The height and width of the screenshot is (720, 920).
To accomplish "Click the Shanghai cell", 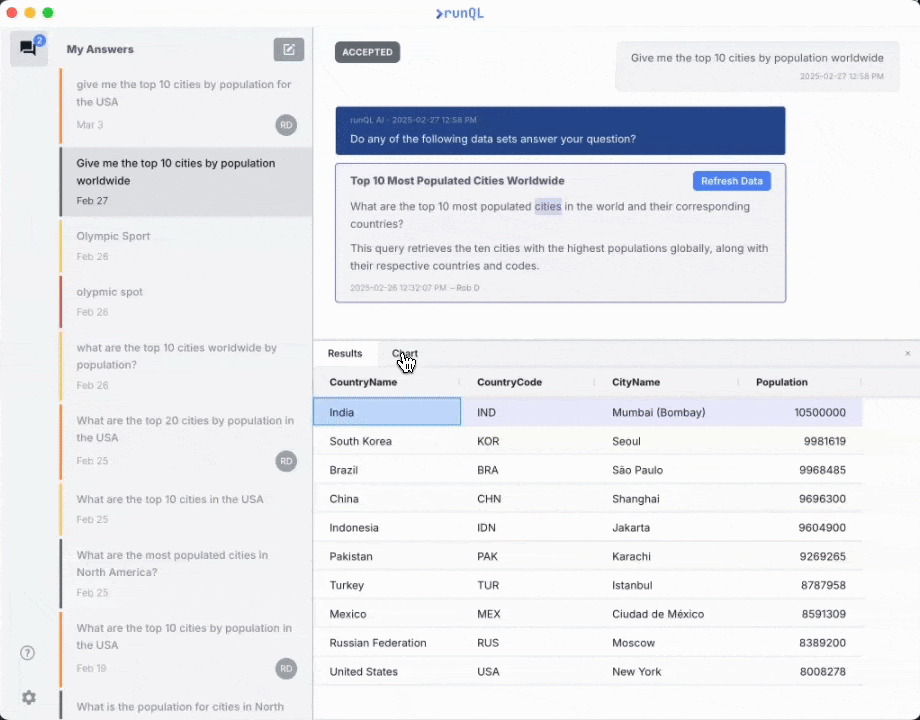I will 669,499.
